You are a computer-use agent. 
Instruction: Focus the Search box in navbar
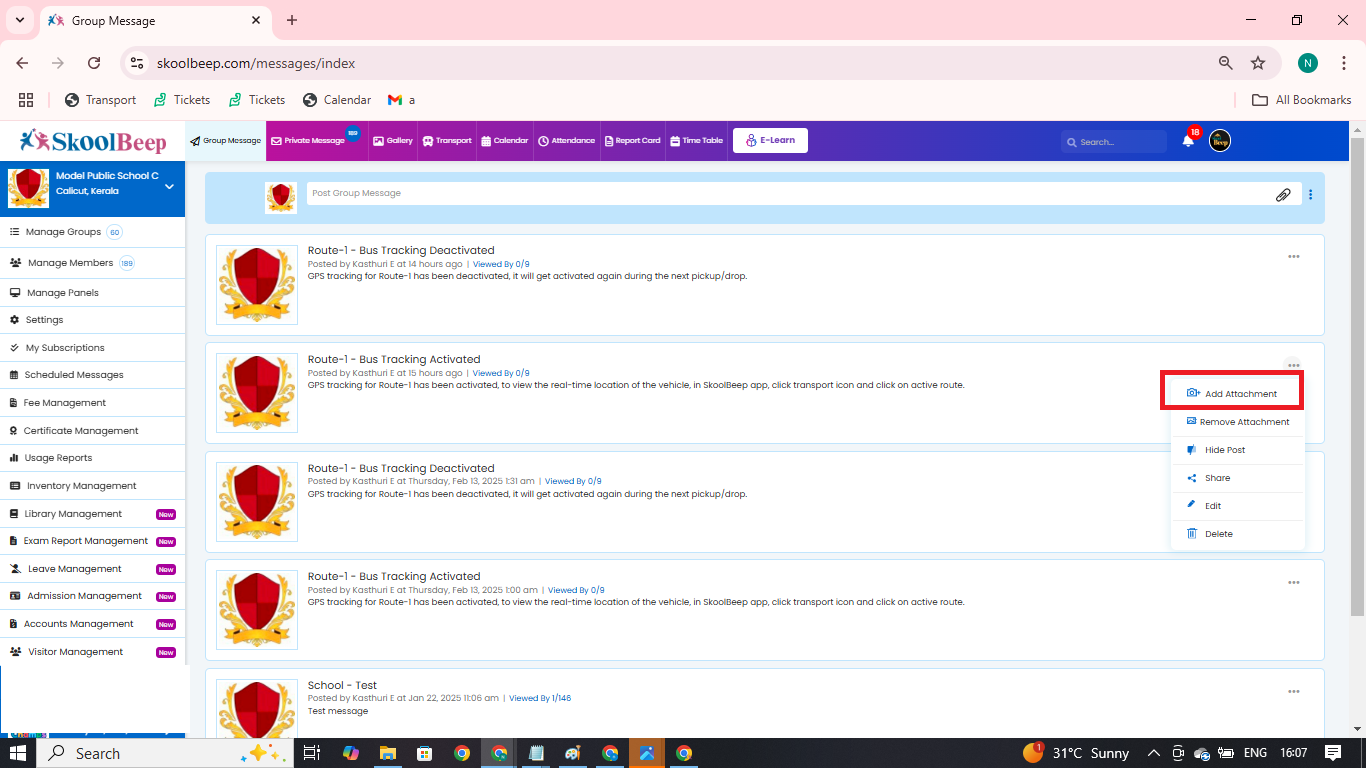coord(1114,142)
